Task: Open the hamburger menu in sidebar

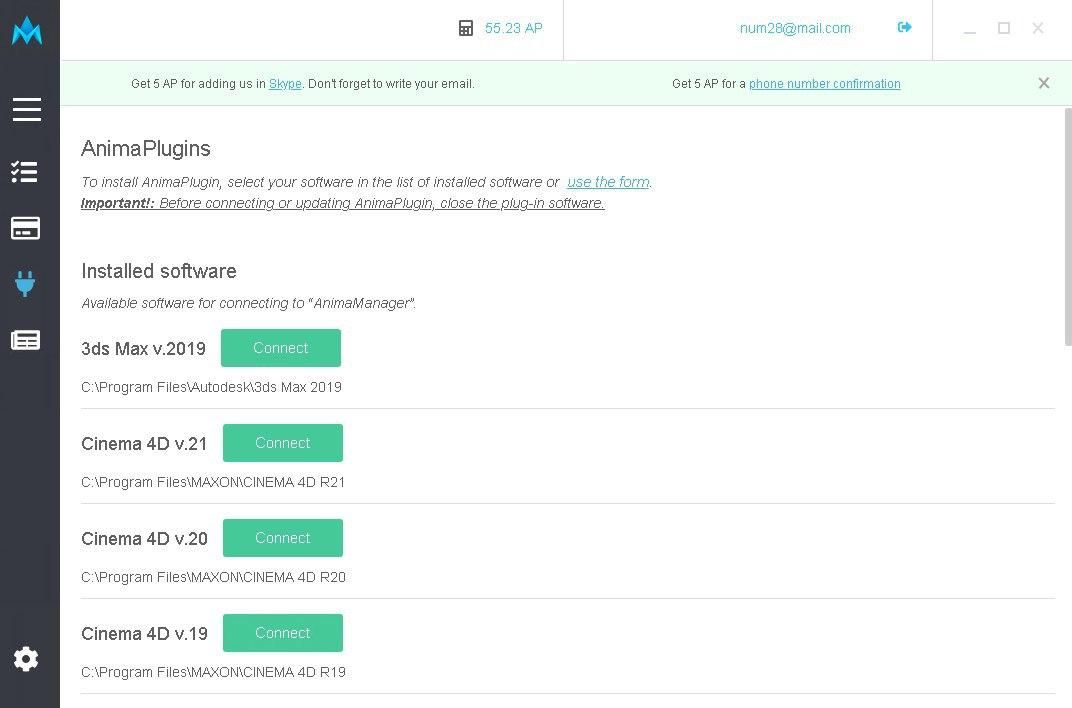Action: click(27, 109)
